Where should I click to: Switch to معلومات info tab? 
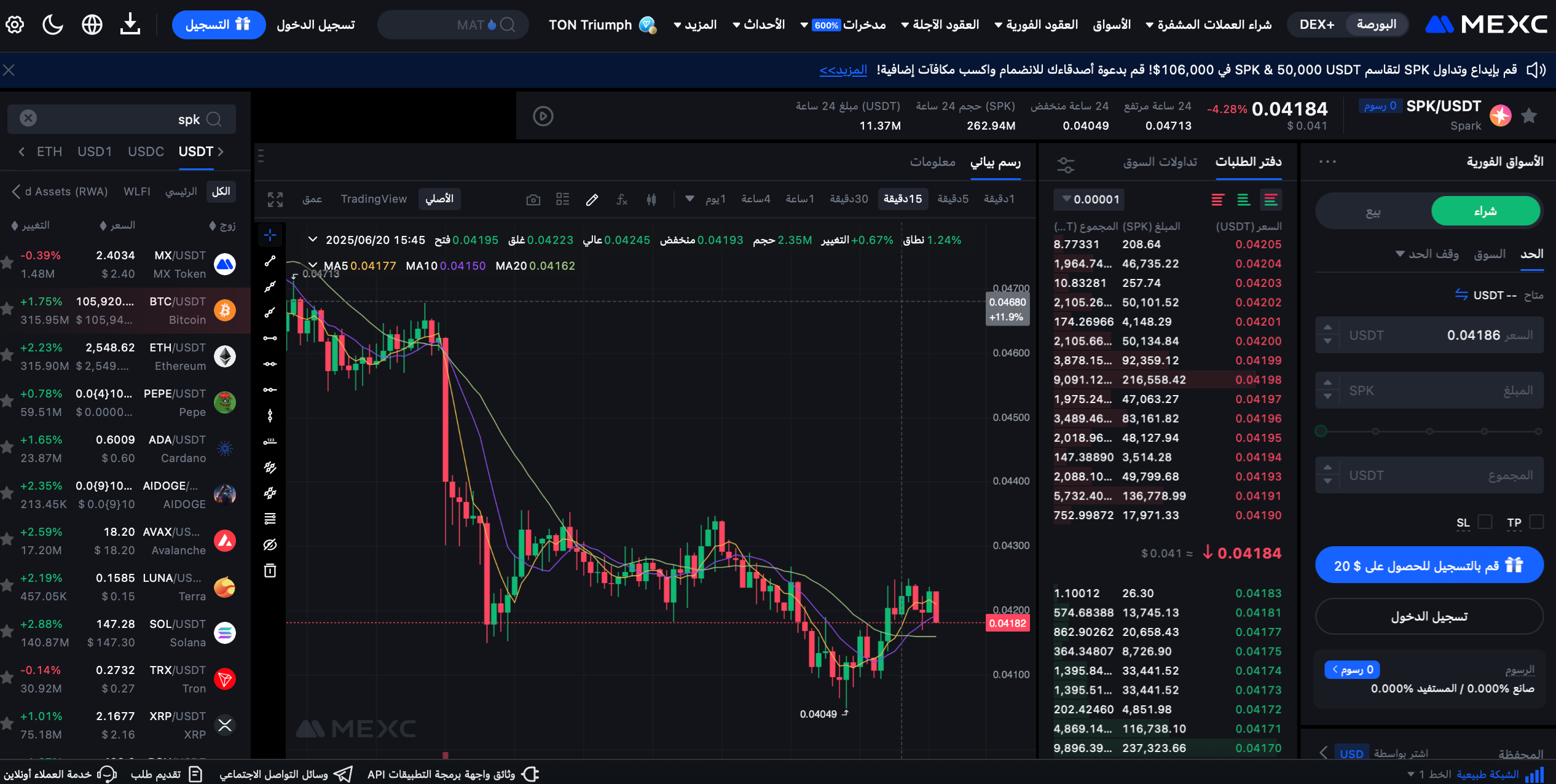tap(932, 162)
